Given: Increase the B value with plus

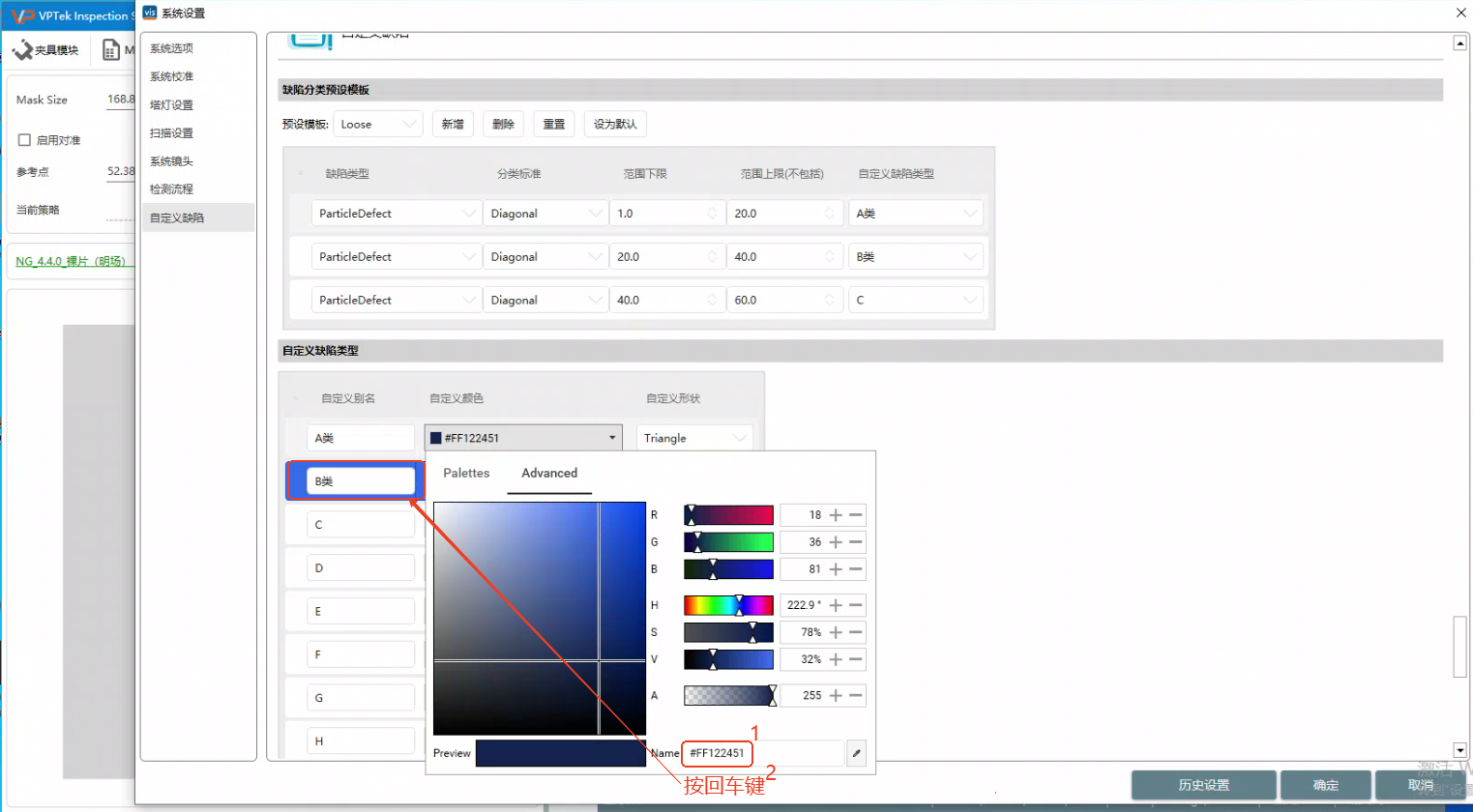Looking at the screenshot, I should point(836,569).
